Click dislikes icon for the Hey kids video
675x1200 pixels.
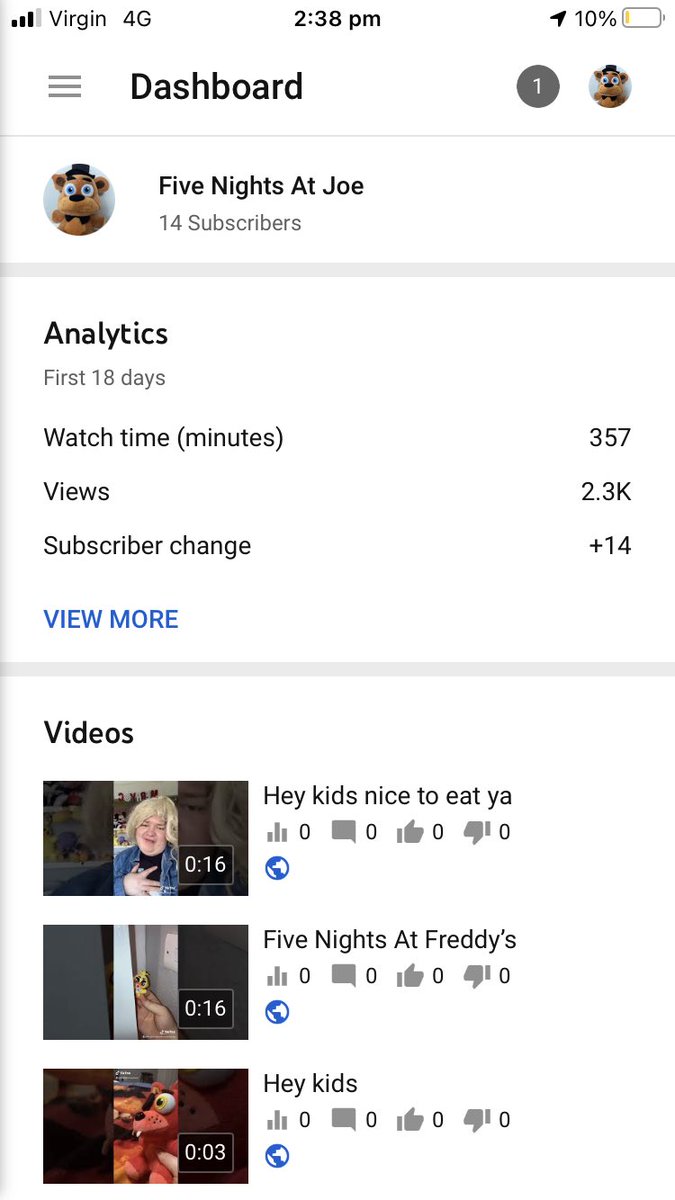coord(477,1120)
